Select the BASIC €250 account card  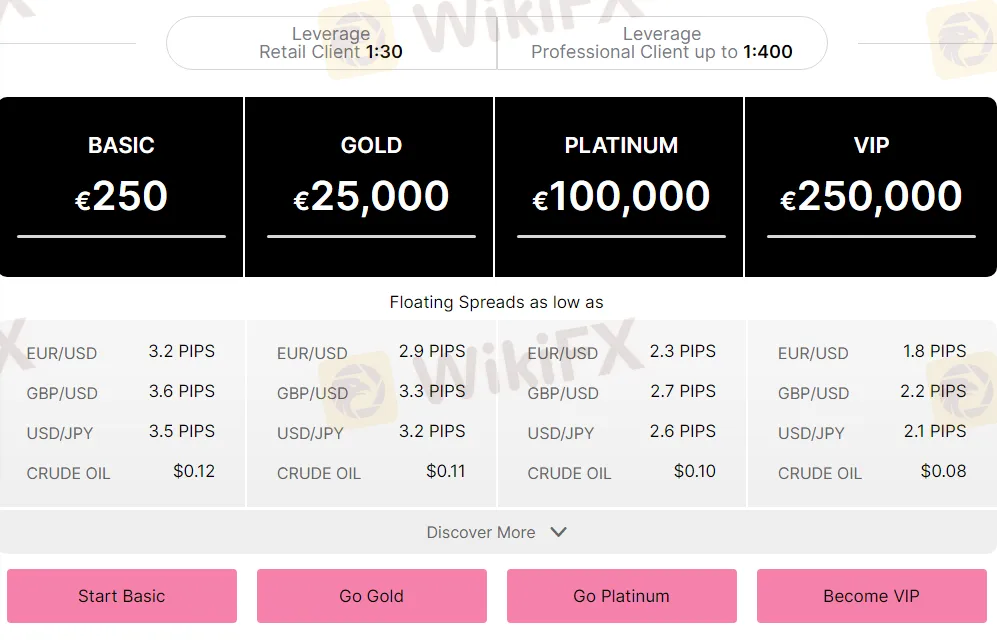121,187
